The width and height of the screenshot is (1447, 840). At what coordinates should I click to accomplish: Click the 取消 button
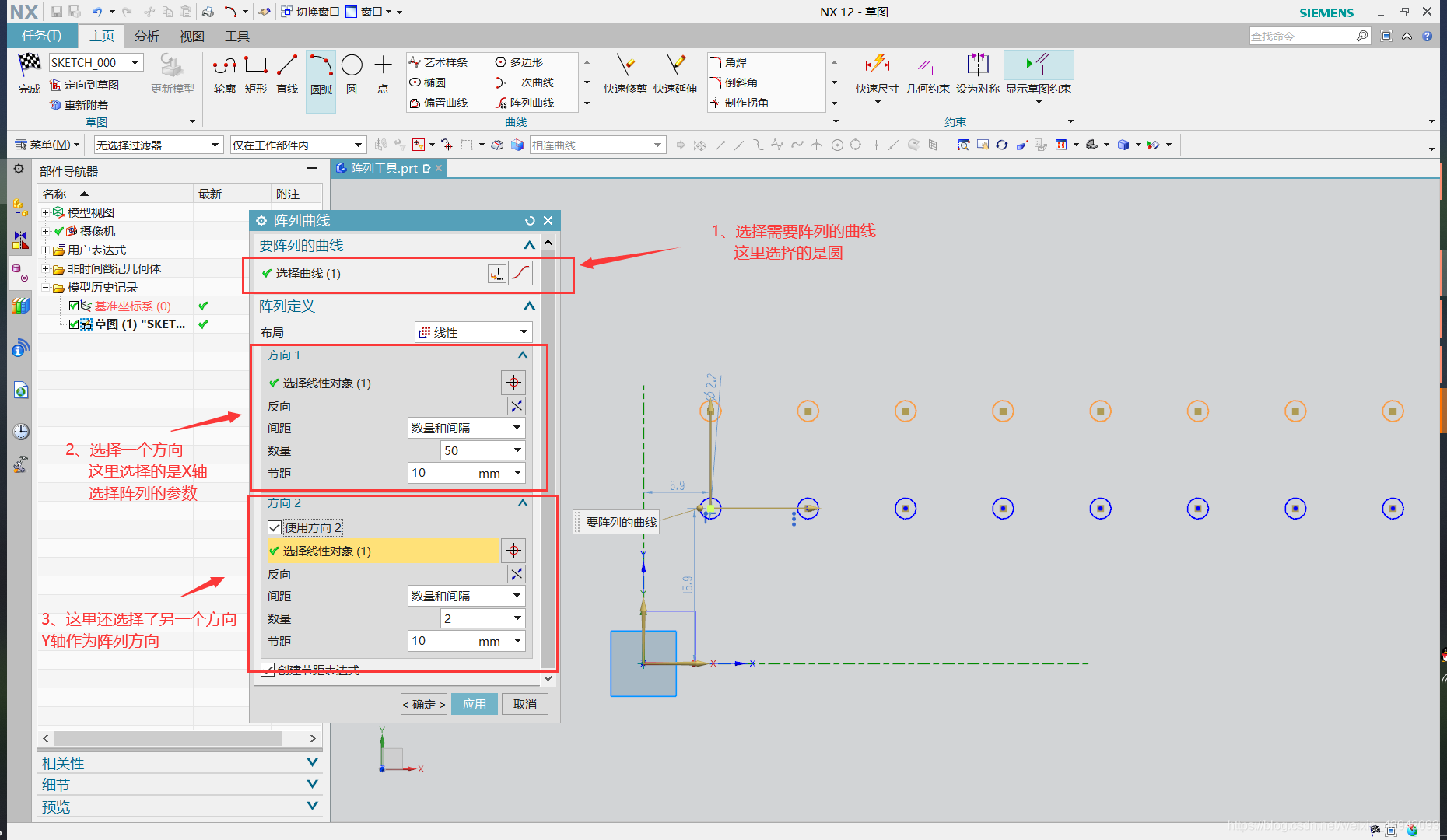(525, 704)
